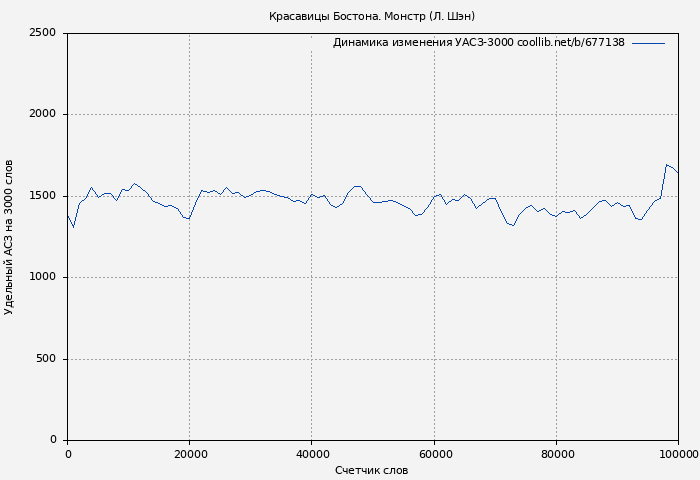Click the y-axis tick label 1000
Viewport: 700px width, 480px height.
[42, 277]
